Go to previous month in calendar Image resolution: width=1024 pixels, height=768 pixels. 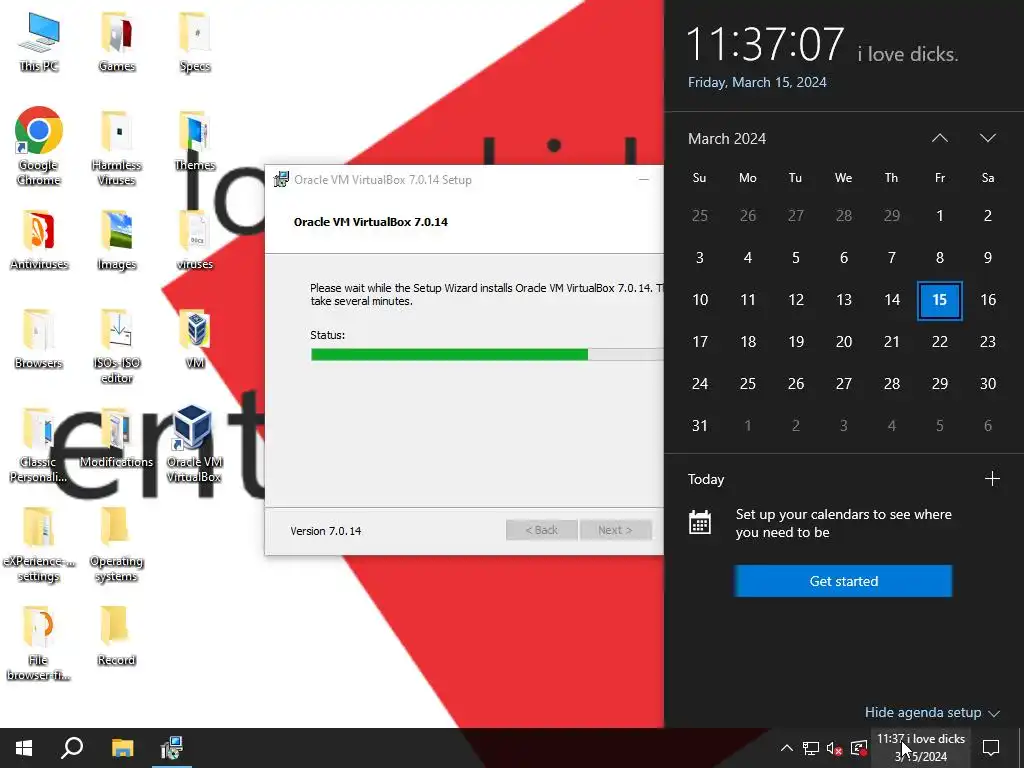pos(940,138)
